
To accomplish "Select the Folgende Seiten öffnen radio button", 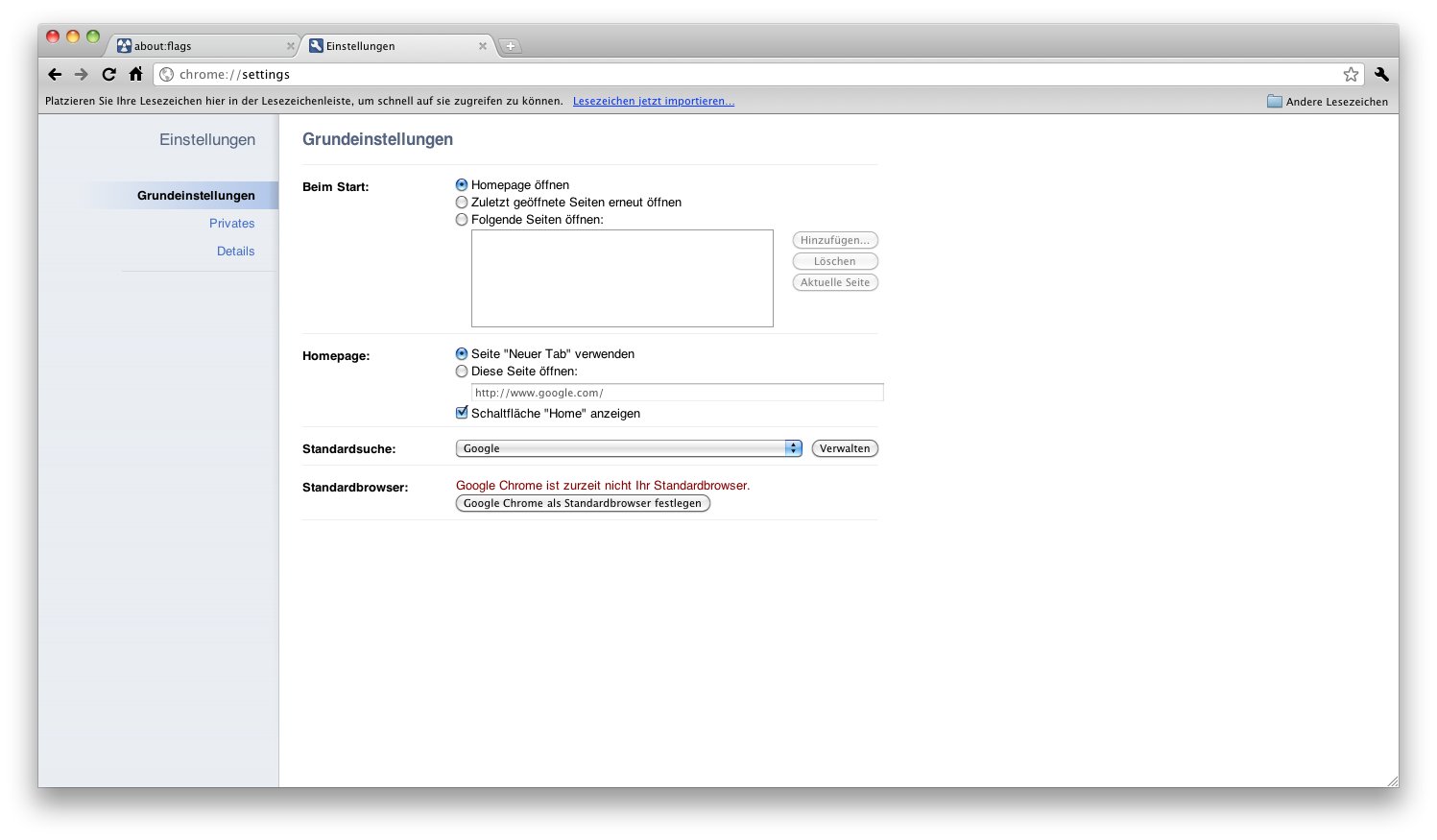I will (462, 219).
